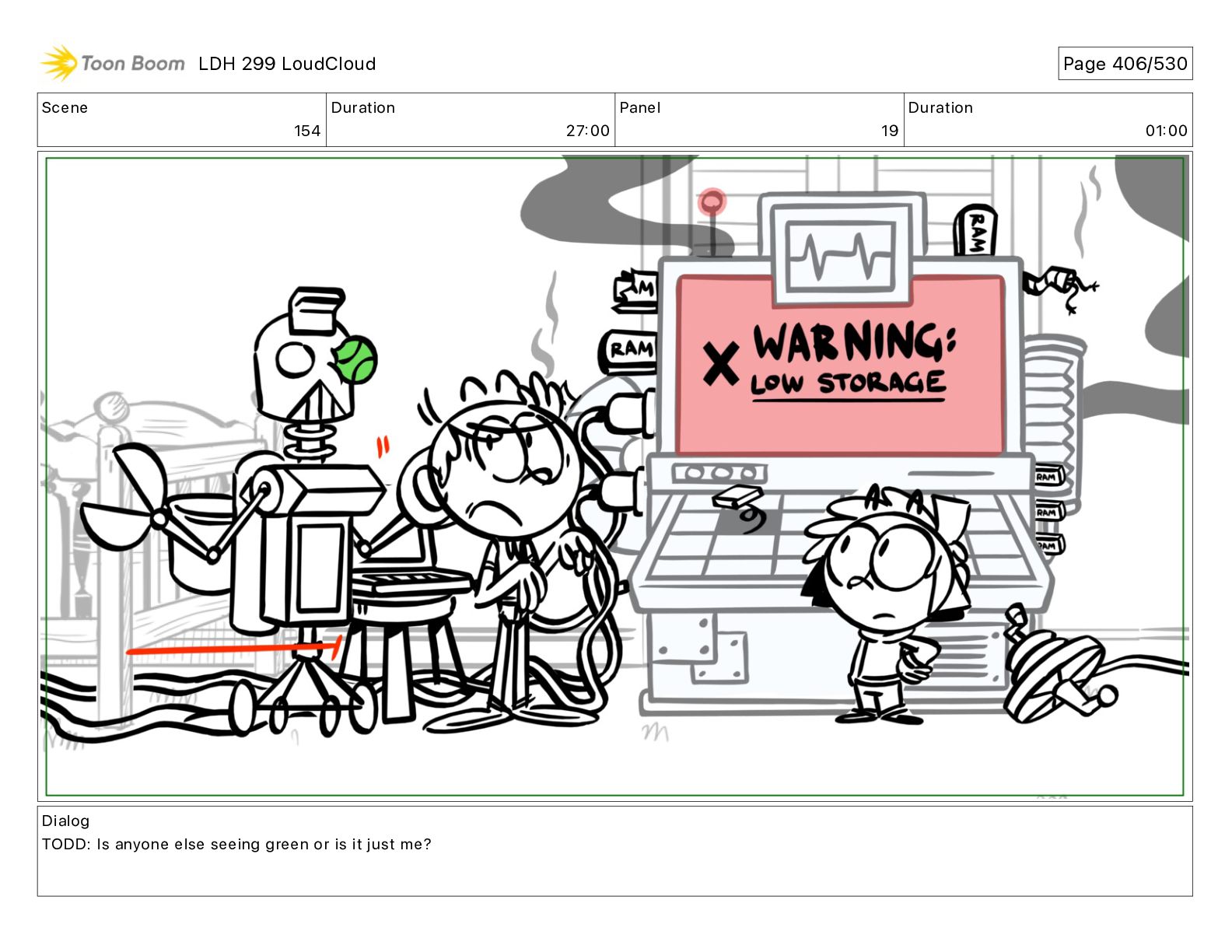Click the 'Scene' header label
The height and width of the screenshot is (952, 1232).
(x=65, y=107)
